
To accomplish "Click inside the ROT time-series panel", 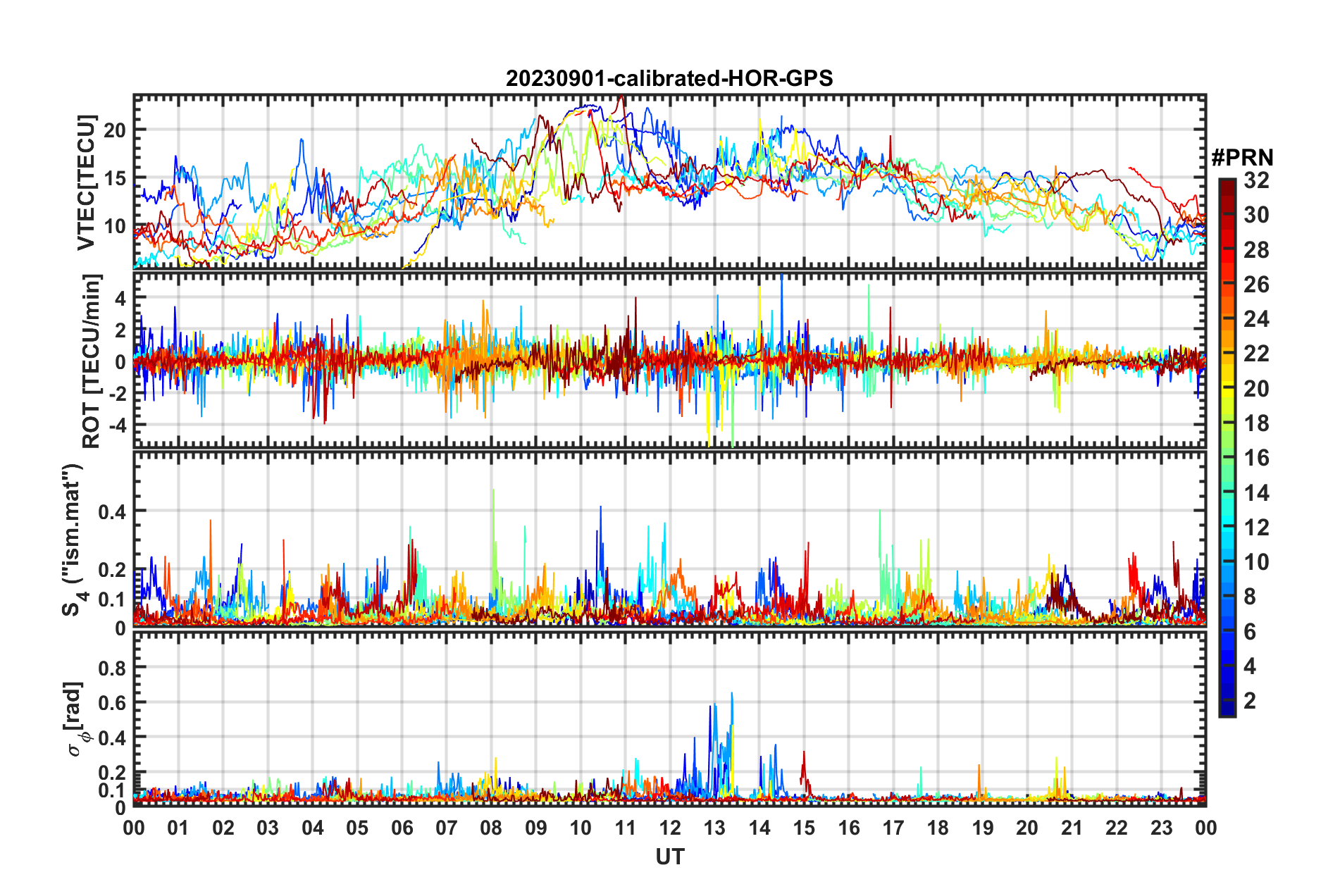I will pyautogui.click(x=670, y=361).
